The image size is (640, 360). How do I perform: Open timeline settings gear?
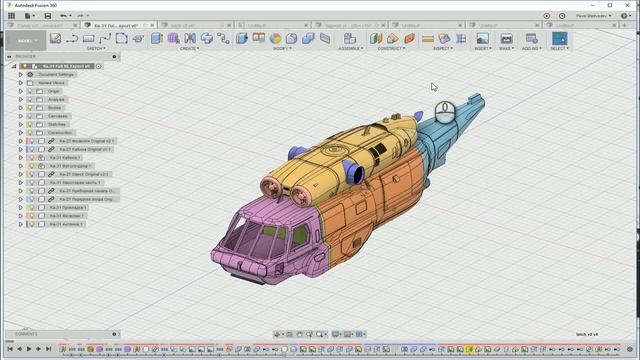tap(630, 349)
